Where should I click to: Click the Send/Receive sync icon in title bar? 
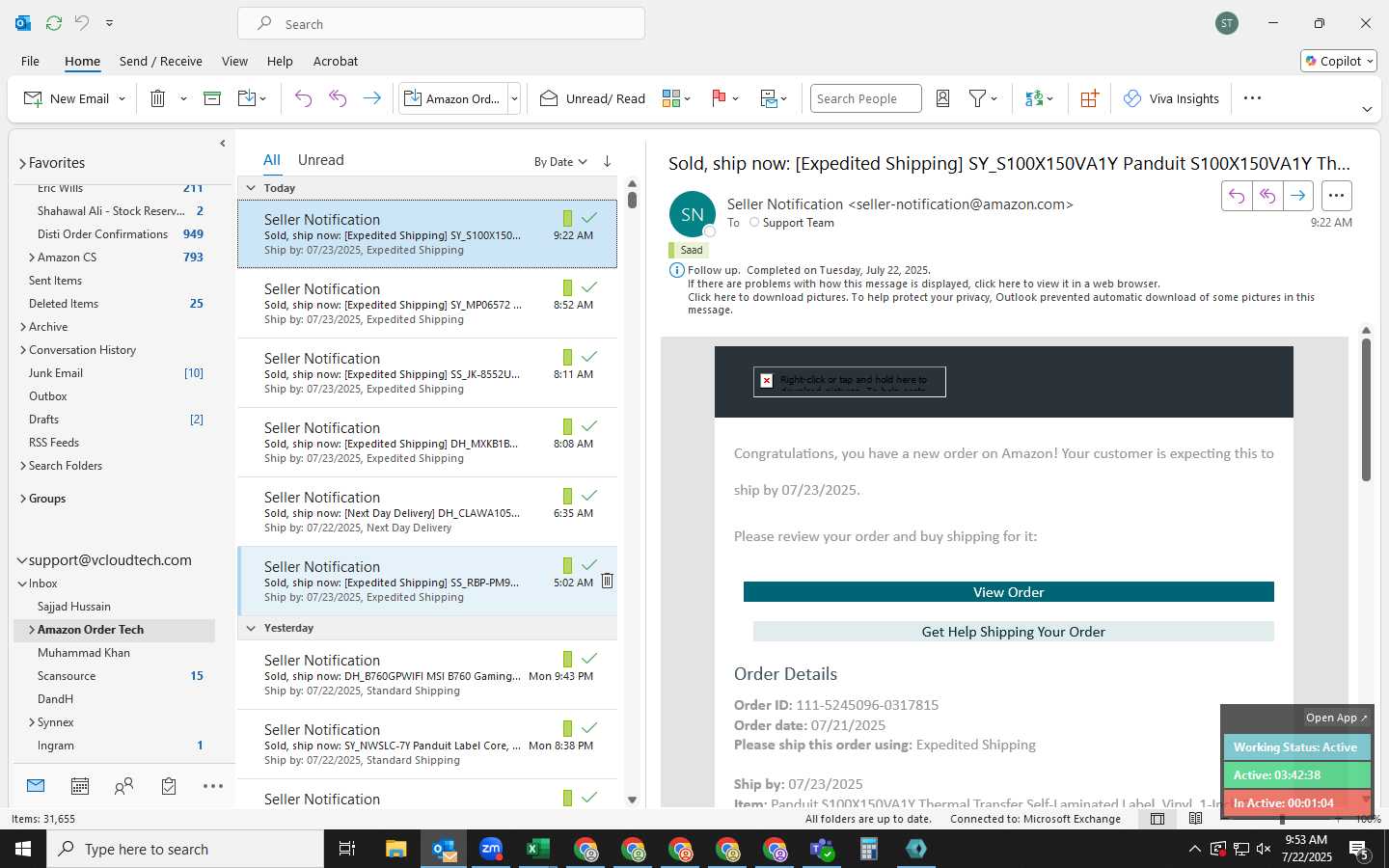[x=54, y=22]
